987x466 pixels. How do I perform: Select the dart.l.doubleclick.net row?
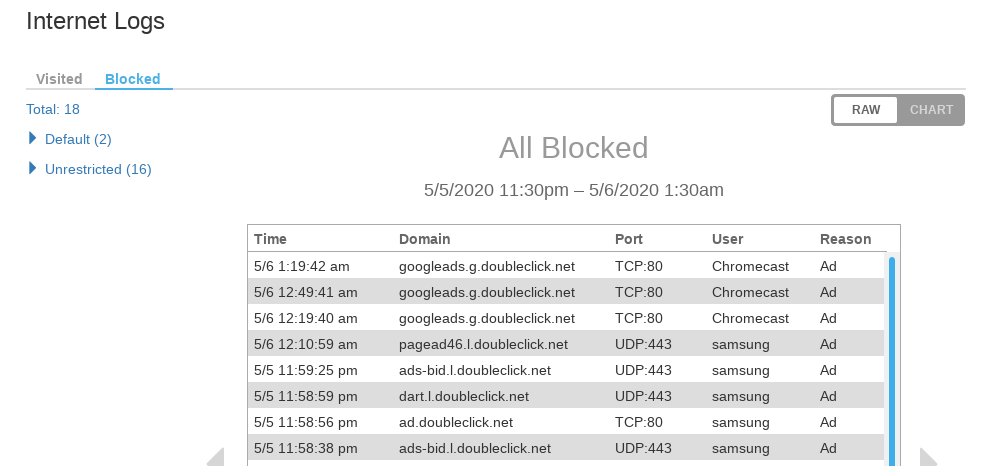click(566, 396)
